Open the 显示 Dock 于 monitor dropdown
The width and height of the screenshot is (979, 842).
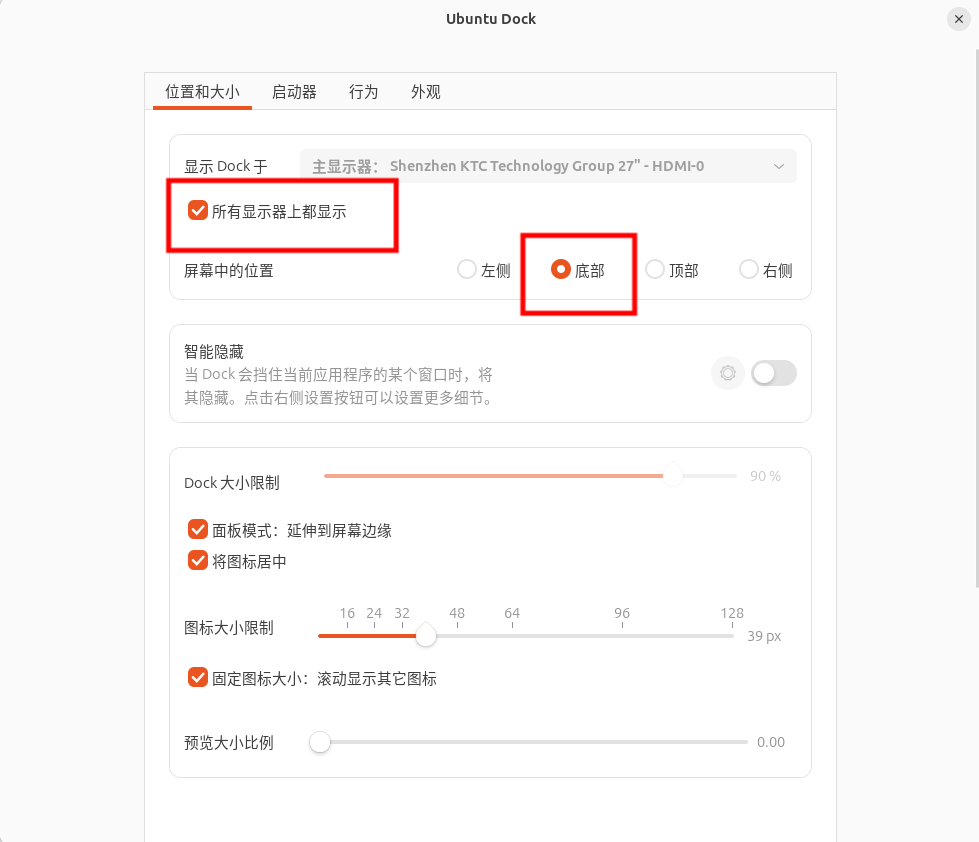pos(547,166)
